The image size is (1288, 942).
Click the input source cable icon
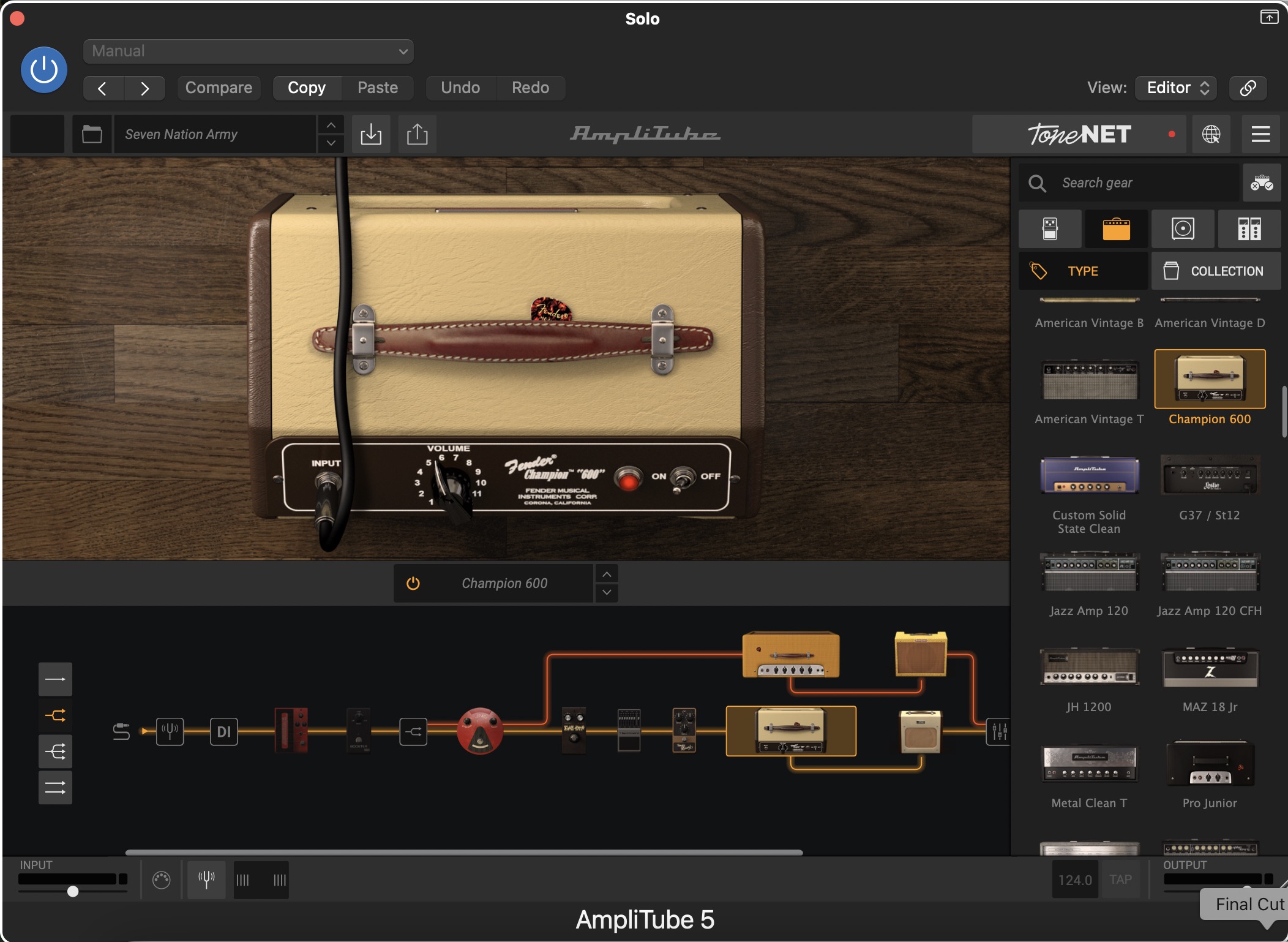point(121,731)
